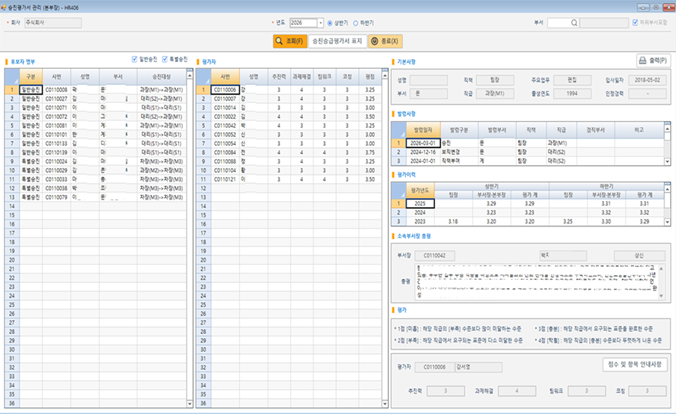Click the 조회(F) search button
The height and width of the screenshot is (414, 676).
pos(290,41)
